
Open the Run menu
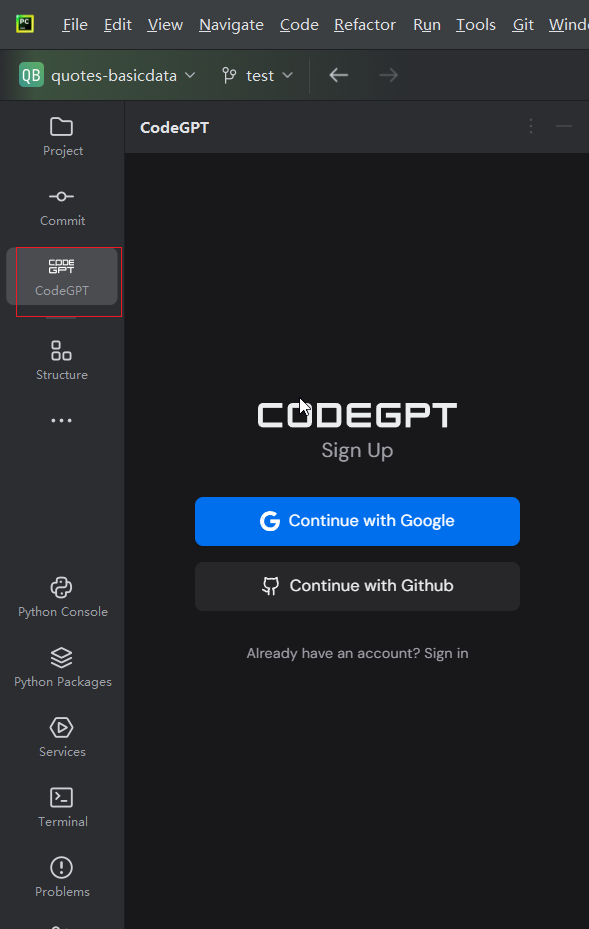coord(427,25)
